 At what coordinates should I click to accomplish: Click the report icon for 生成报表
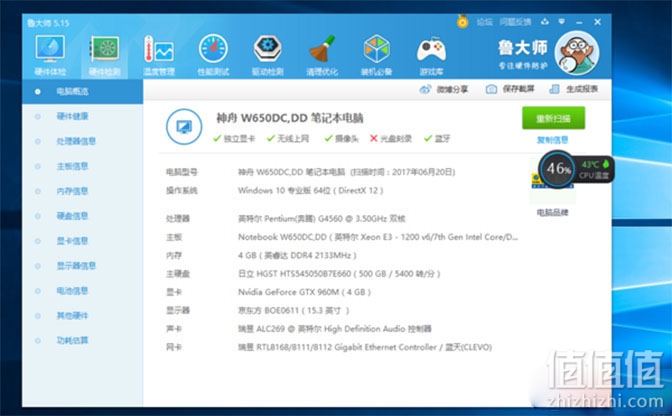[x=554, y=89]
